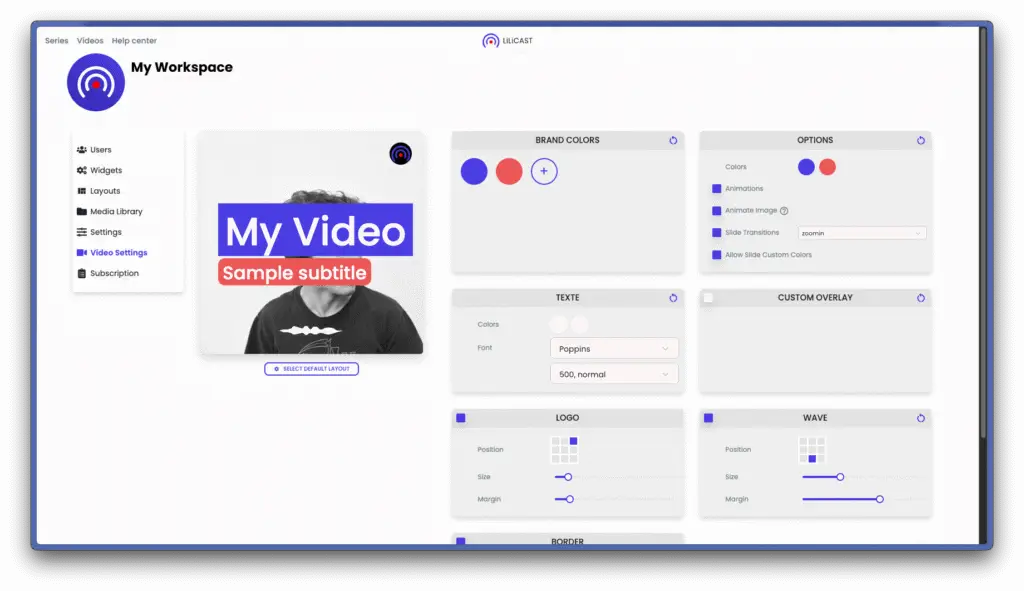Screen dimensions: 1024x591
Task: Reset the Brand Colors panel
Action: (x=673, y=140)
